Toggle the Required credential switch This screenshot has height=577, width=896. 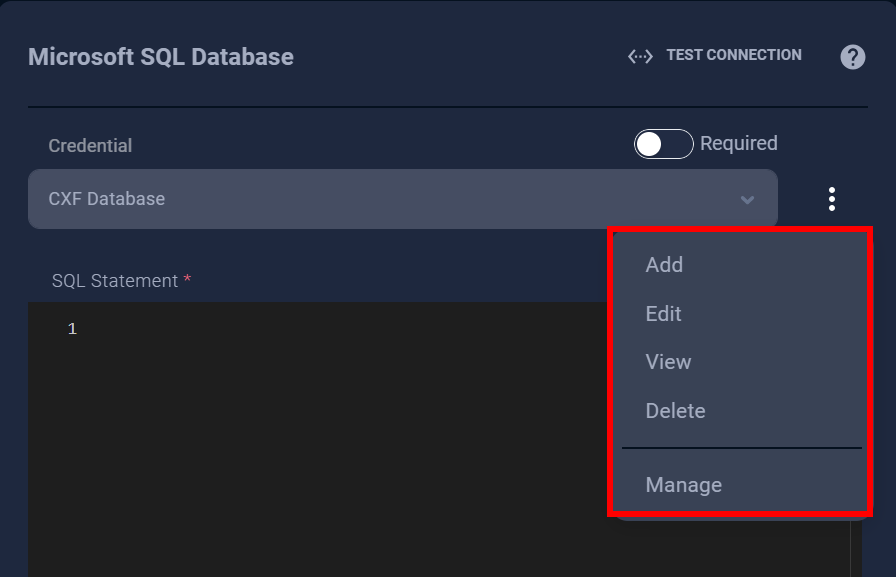(x=663, y=144)
